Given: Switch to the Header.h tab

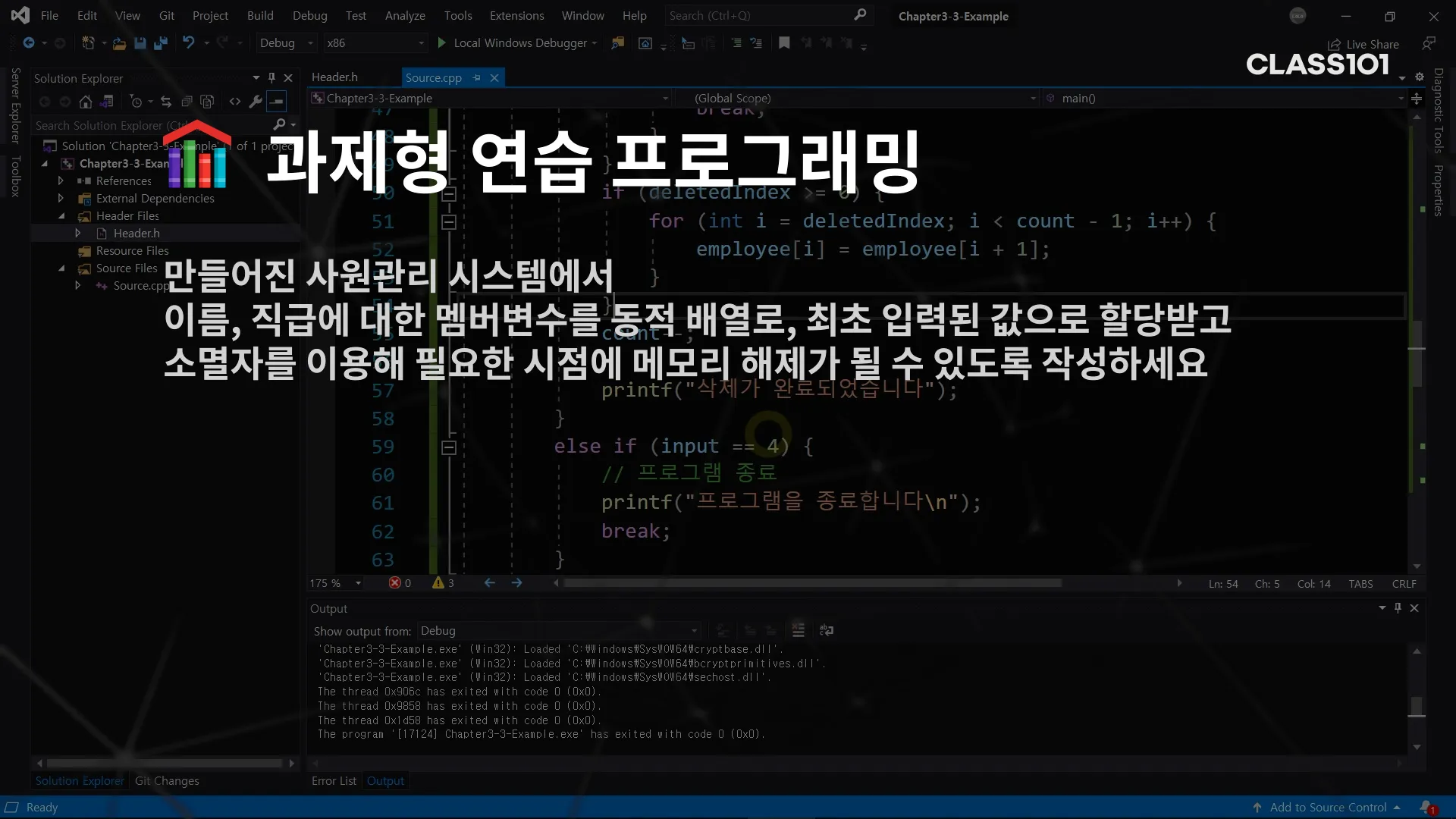Looking at the screenshot, I should tap(334, 77).
